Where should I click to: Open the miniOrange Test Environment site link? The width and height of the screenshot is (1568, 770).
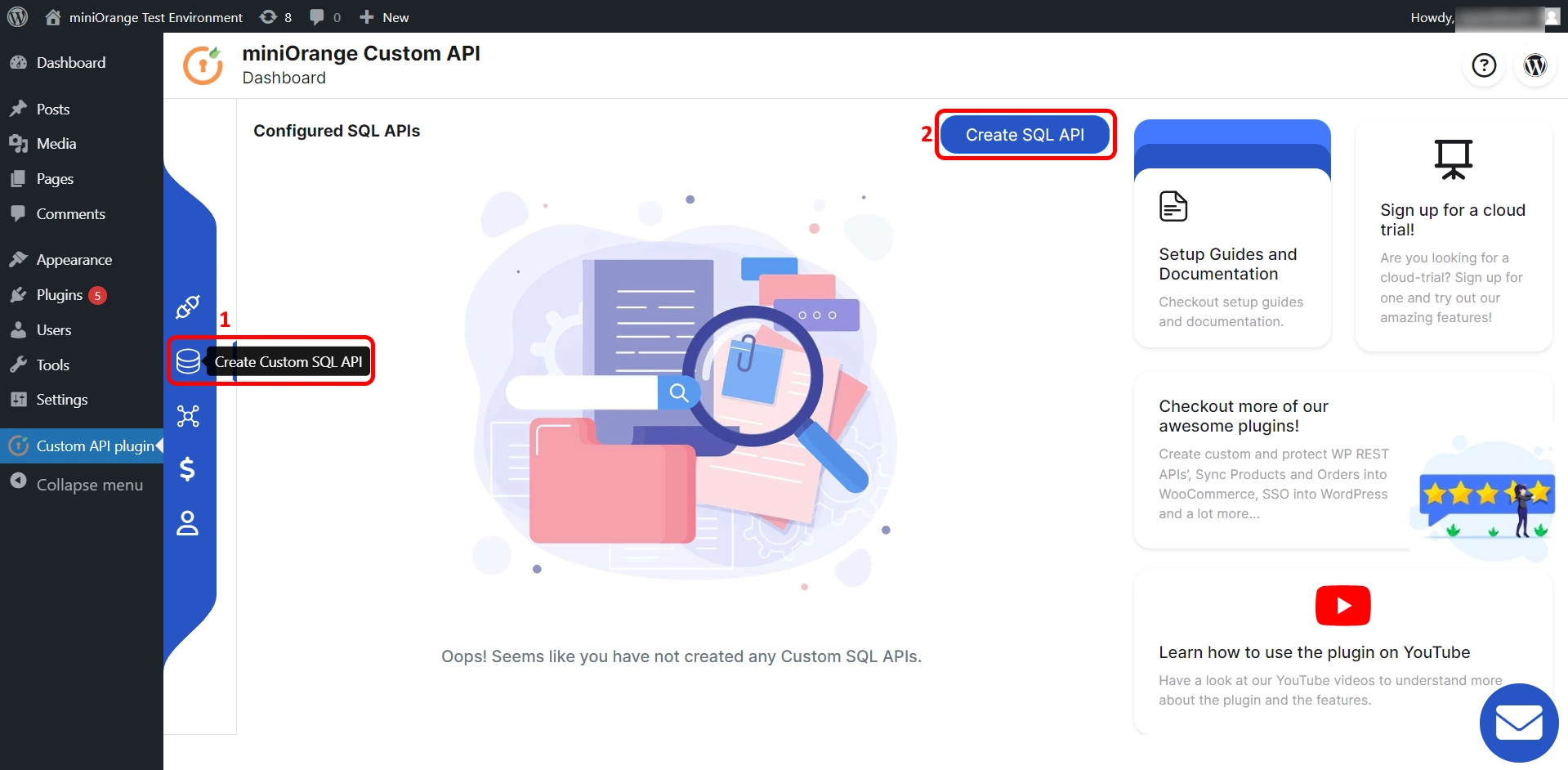pyautogui.click(x=144, y=17)
